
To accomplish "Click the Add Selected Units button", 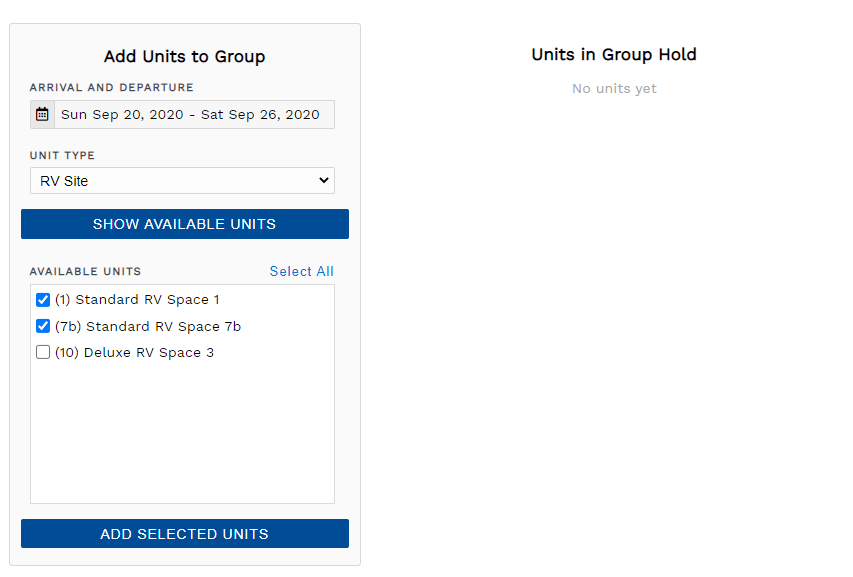I will 184,533.
